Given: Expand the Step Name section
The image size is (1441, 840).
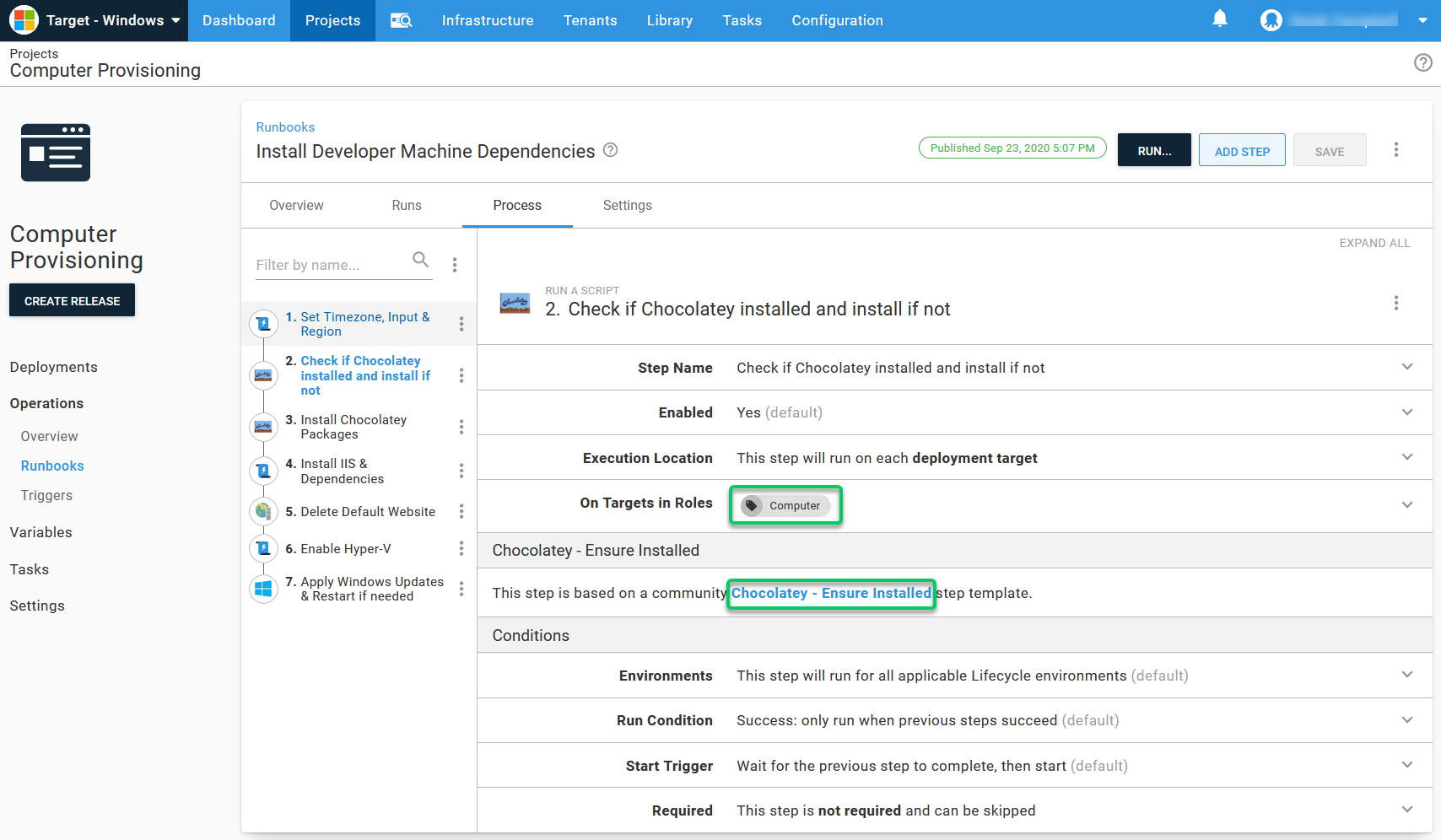Looking at the screenshot, I should tap(1406, 367).
